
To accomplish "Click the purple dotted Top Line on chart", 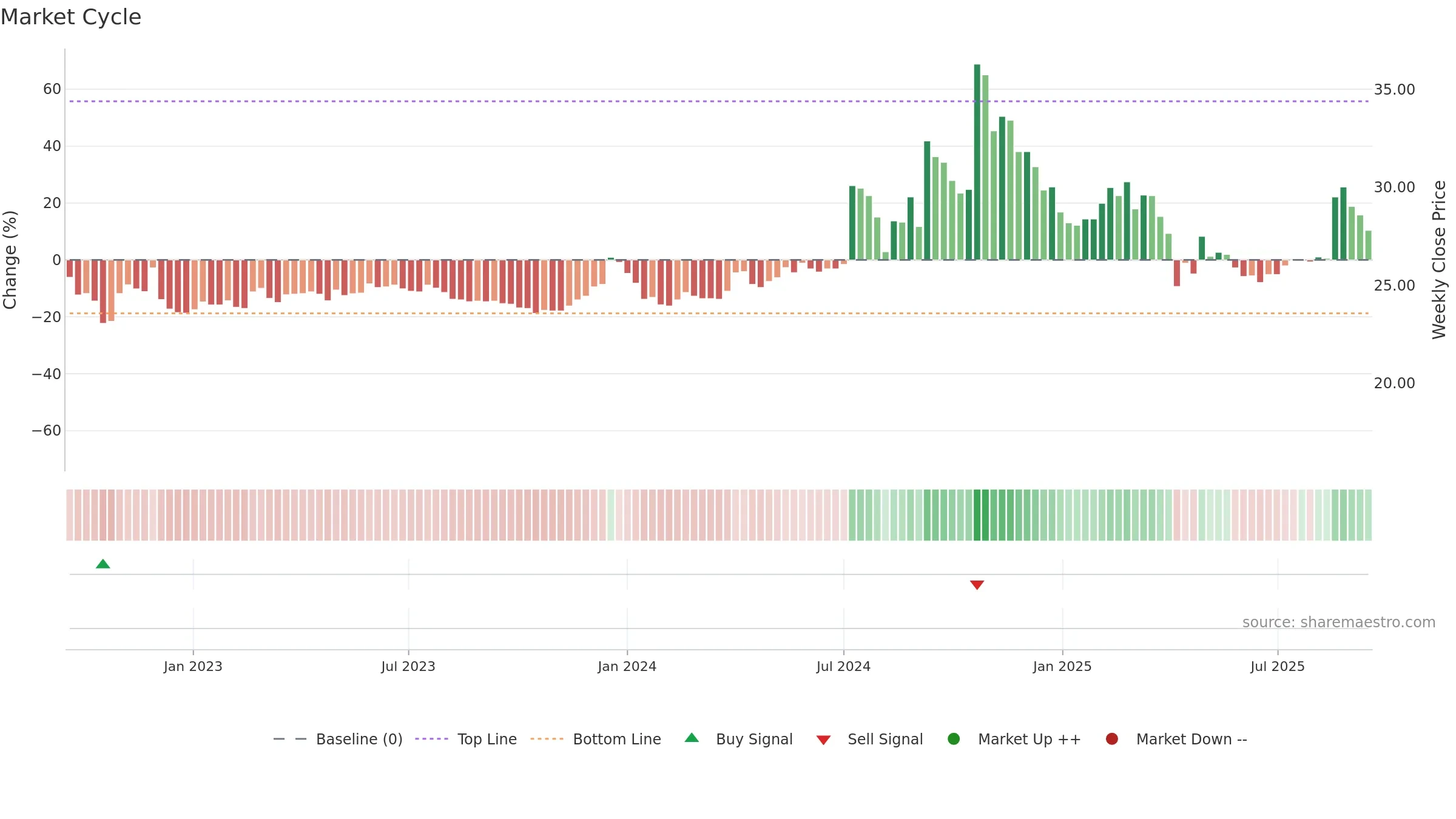I will click(719, 101).
